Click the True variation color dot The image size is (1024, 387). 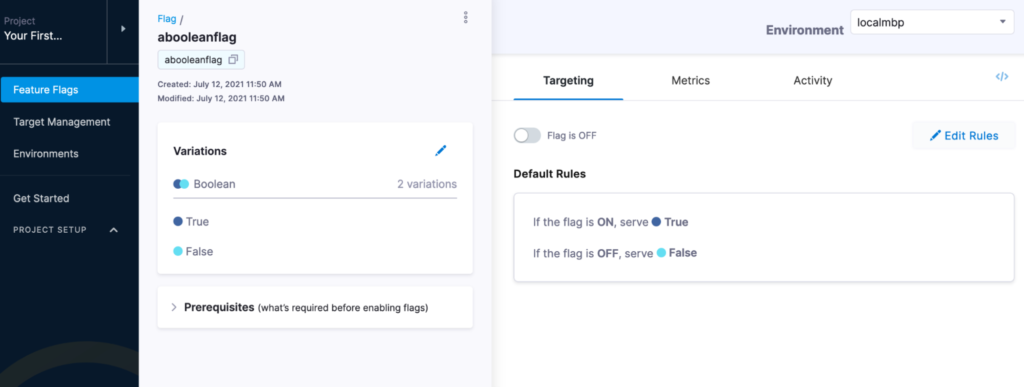click(178, 222)
